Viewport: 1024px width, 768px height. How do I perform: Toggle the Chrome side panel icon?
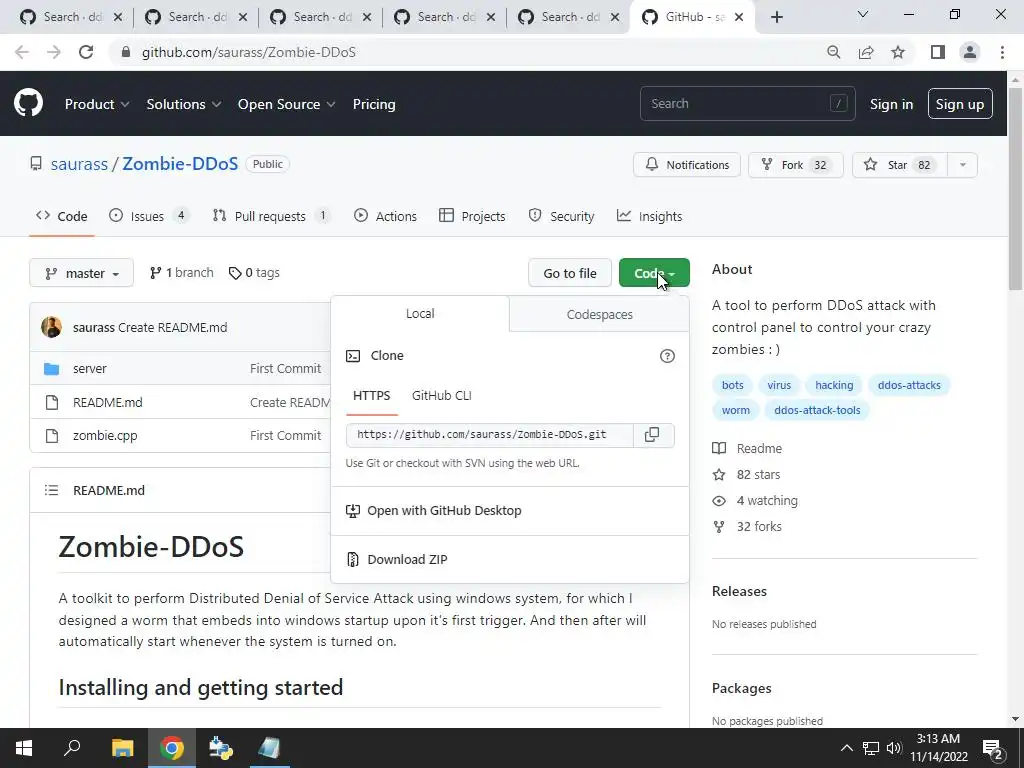point(938,52)
